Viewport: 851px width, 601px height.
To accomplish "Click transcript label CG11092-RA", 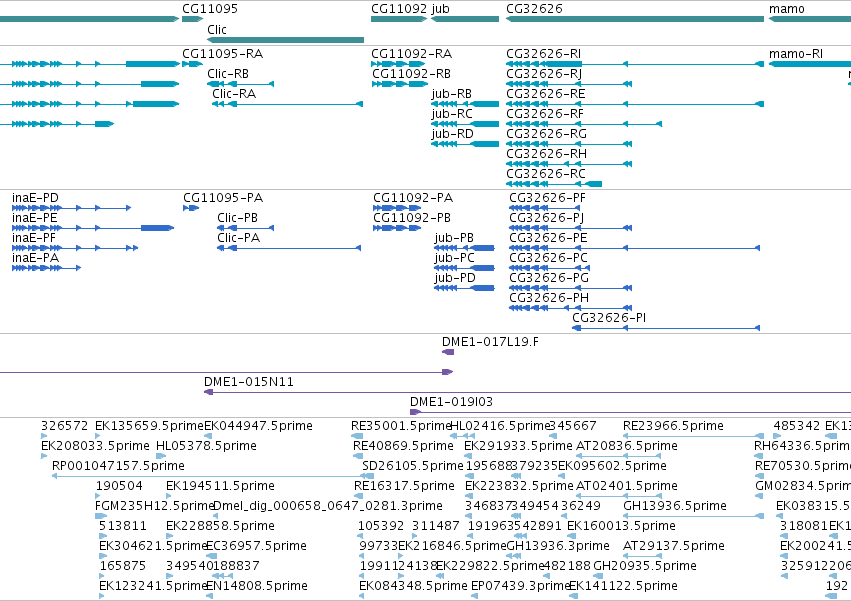I will 411,54.
